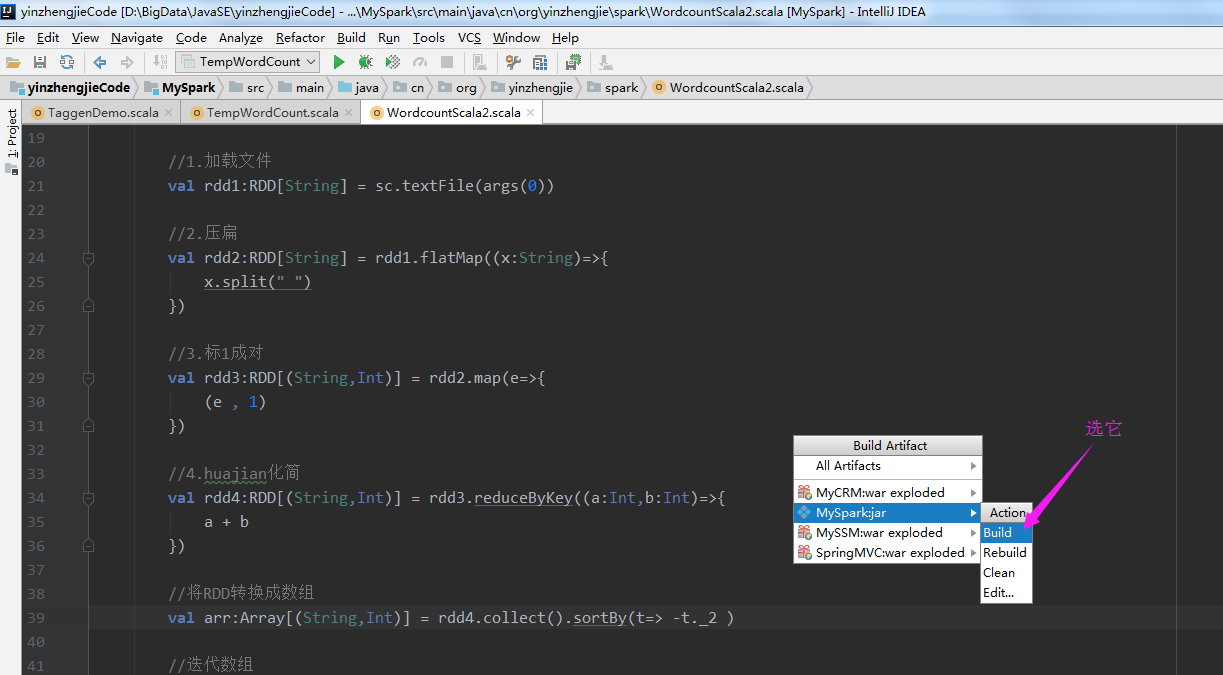Click yinzhengjieCode breadcrumb in navigation bar
1223x675 pixels.
[71, 87]
